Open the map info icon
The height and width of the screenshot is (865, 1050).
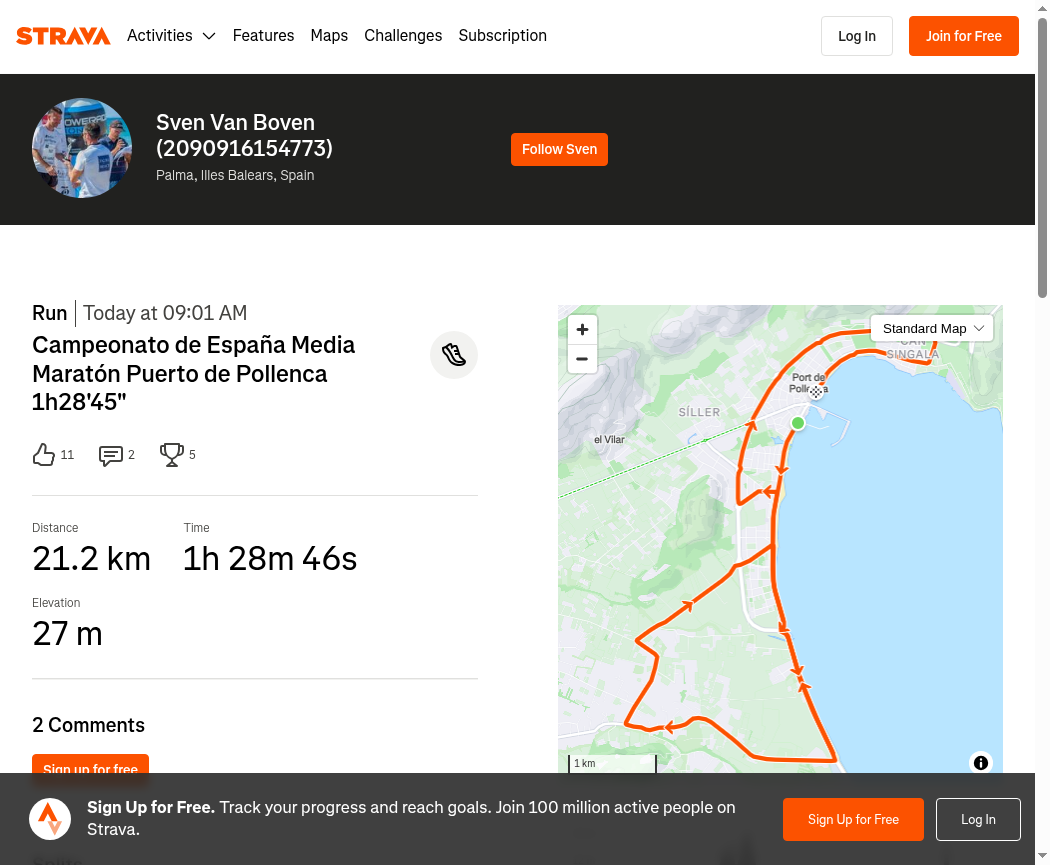click(x=980, y=763)
